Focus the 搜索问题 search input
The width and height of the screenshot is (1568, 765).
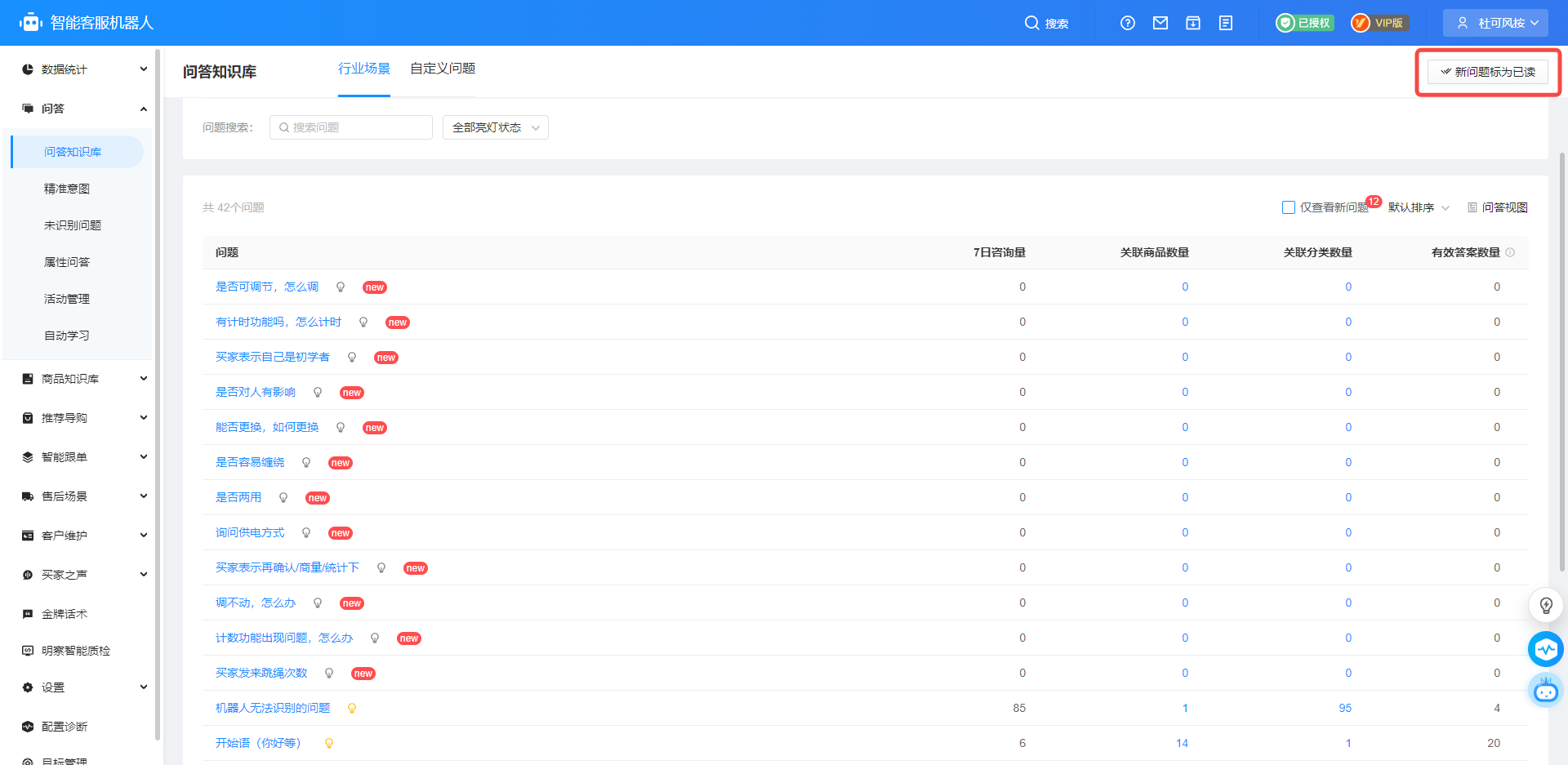click(351, 127)
